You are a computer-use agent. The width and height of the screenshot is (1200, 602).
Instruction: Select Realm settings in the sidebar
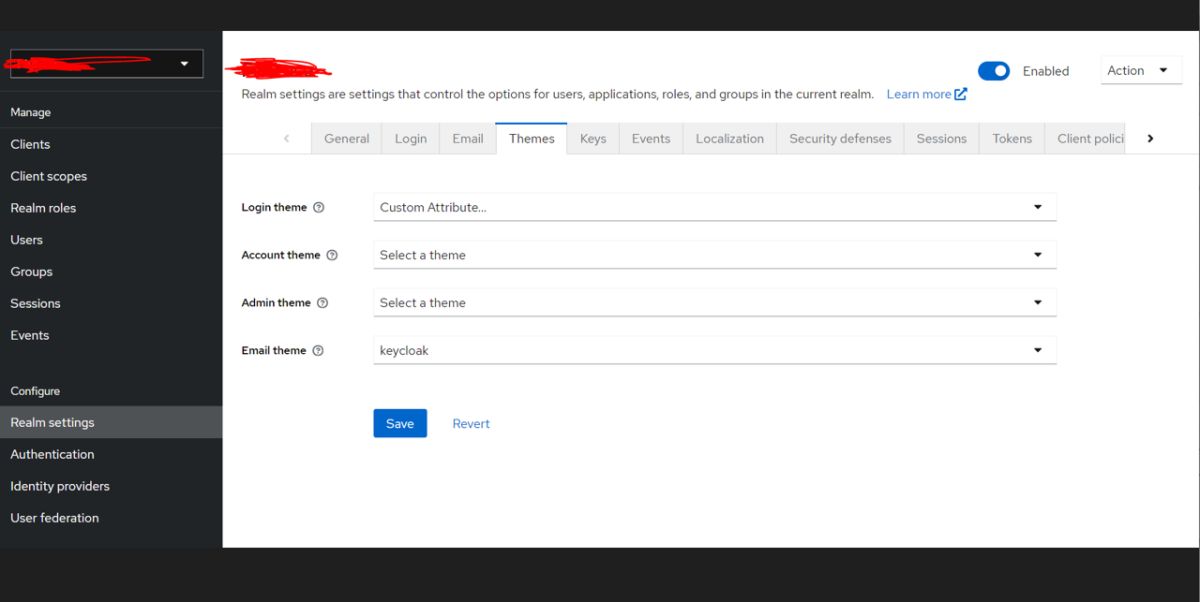click(x=111, y=422)
